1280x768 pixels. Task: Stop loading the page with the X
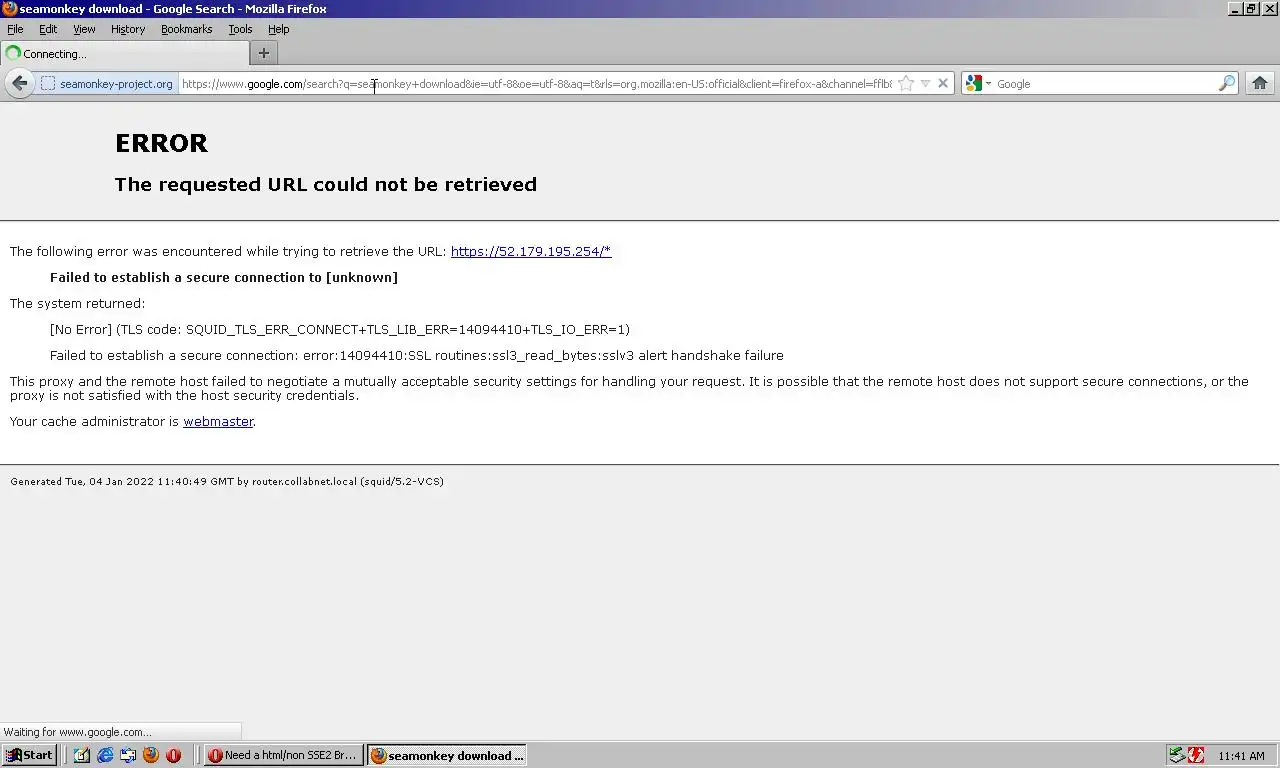pyautogui.click(x=942, y=84)
